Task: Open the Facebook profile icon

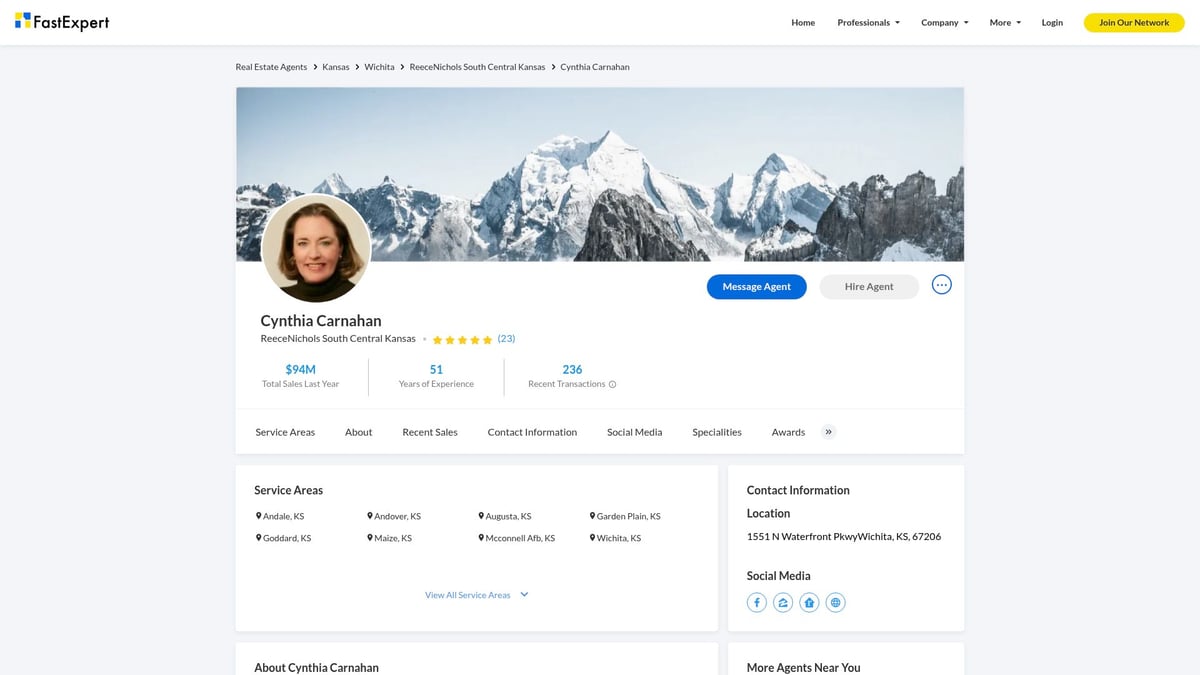Action: [x=756, y=602]
